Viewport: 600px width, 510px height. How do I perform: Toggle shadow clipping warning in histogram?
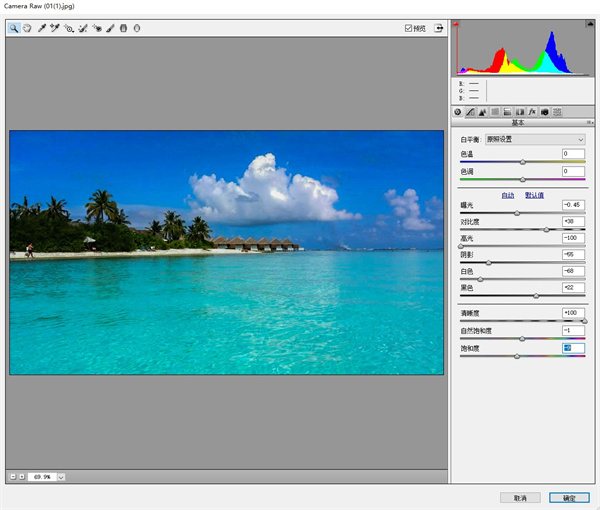pos(457,24)
